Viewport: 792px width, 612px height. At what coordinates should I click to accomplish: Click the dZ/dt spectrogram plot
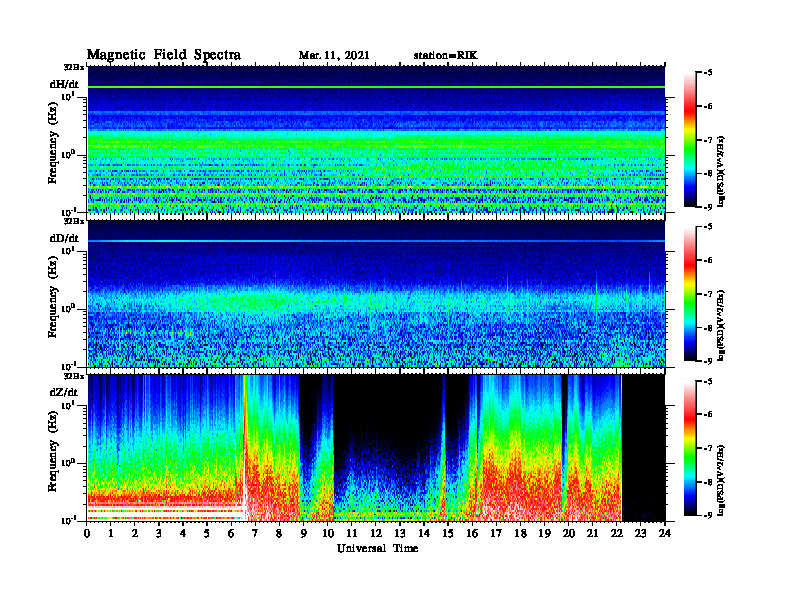coord(376,448)
